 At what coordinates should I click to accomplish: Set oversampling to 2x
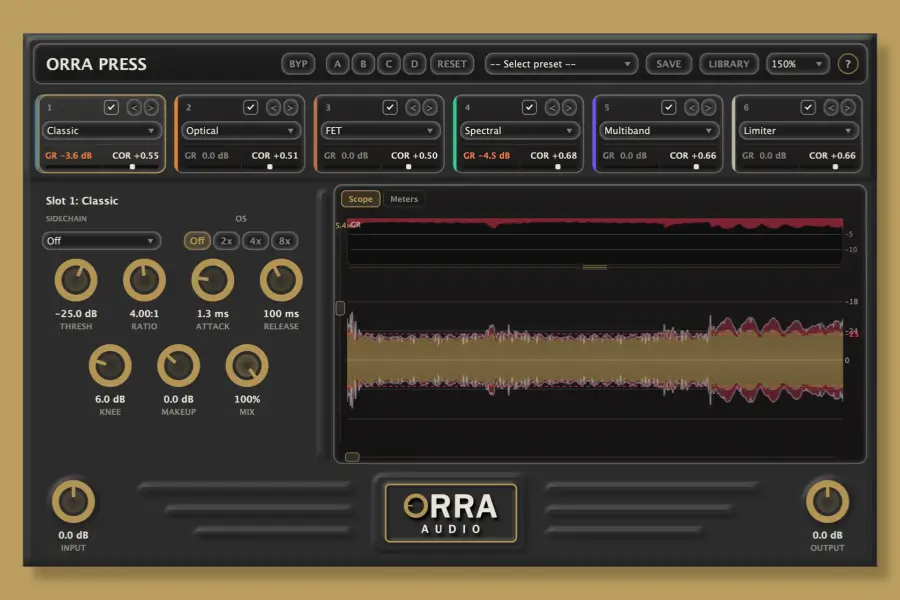[x=226, y=241]
